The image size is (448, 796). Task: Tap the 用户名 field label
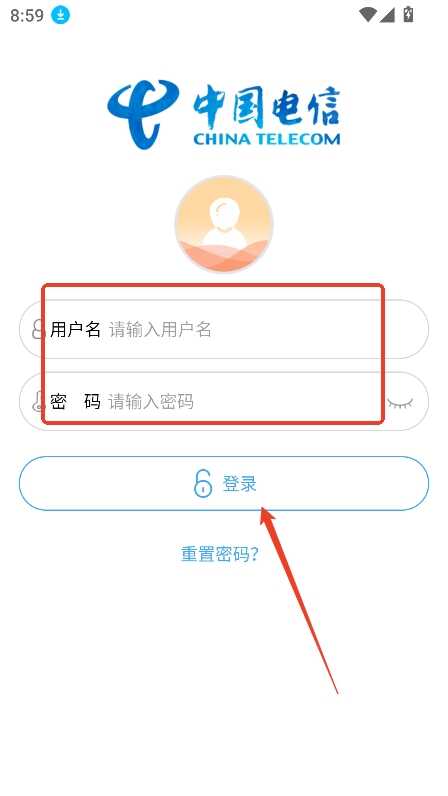75,329
